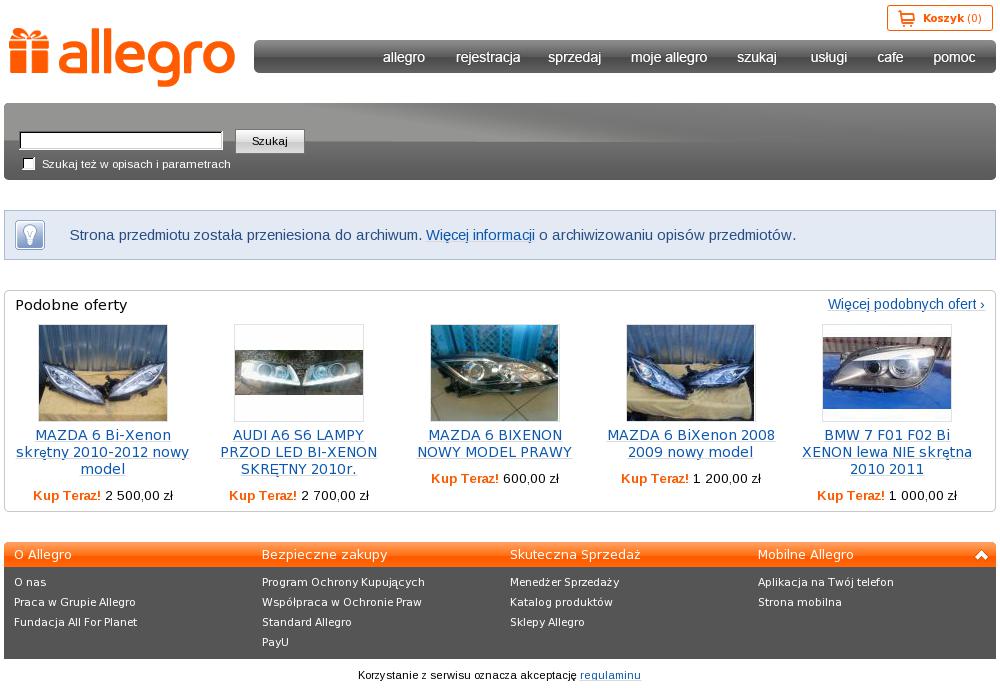The height and width of the screenshot is (695, 1000).
Task: Open MAZDA 6 BIXENON NOWY MODEL PRAWY link
Action: [494, 444]
